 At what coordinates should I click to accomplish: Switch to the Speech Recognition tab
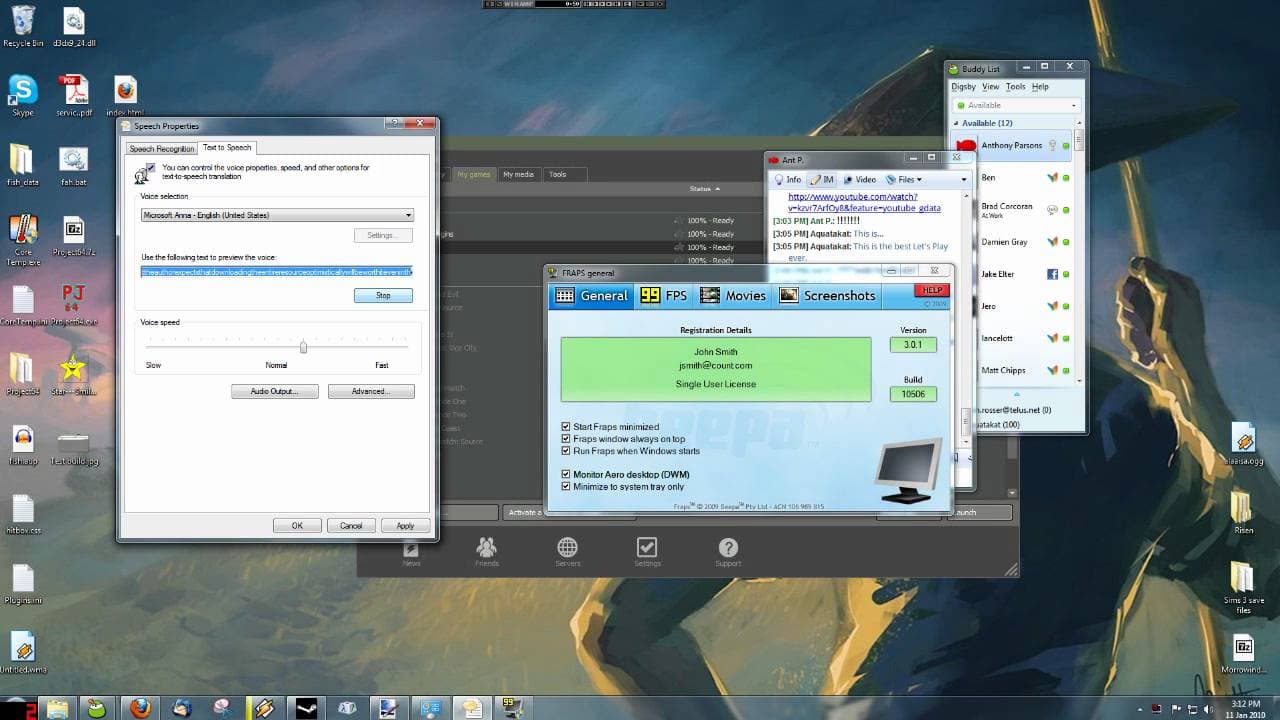[x=162, y=149]
